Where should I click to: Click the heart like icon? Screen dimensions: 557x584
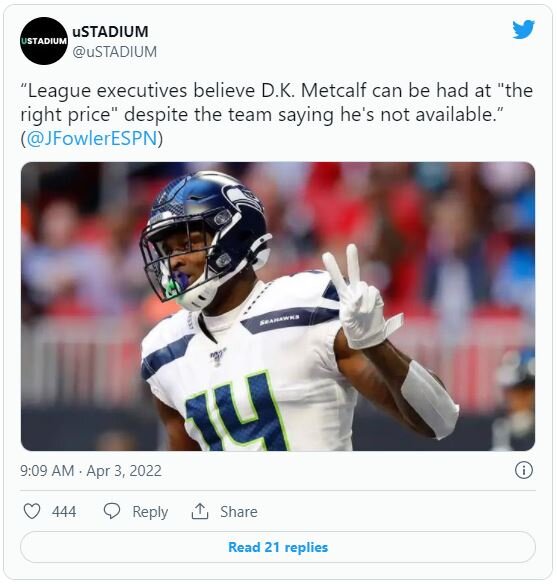pyautogui.click(x=32, y=511)
